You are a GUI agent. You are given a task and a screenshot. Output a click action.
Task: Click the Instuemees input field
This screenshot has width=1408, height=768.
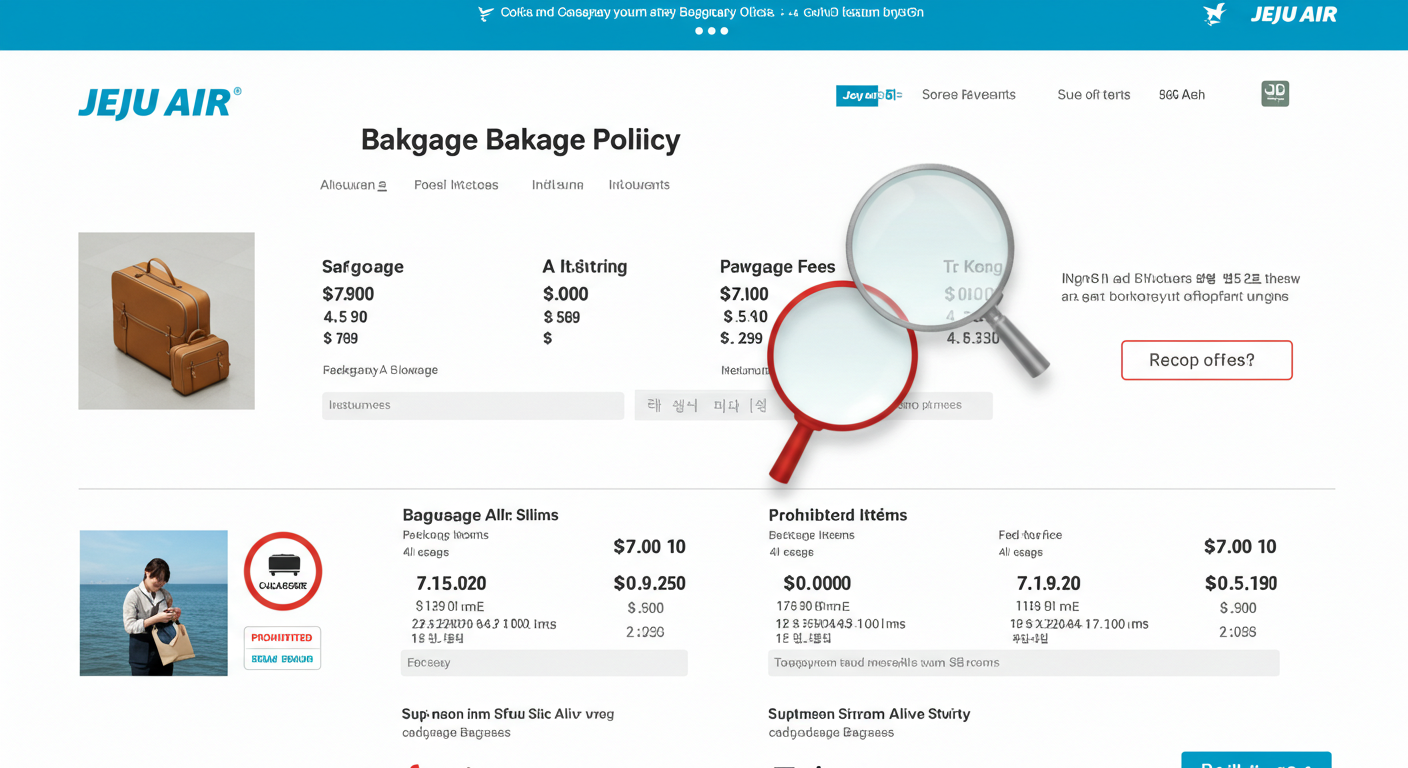[473, 405]
